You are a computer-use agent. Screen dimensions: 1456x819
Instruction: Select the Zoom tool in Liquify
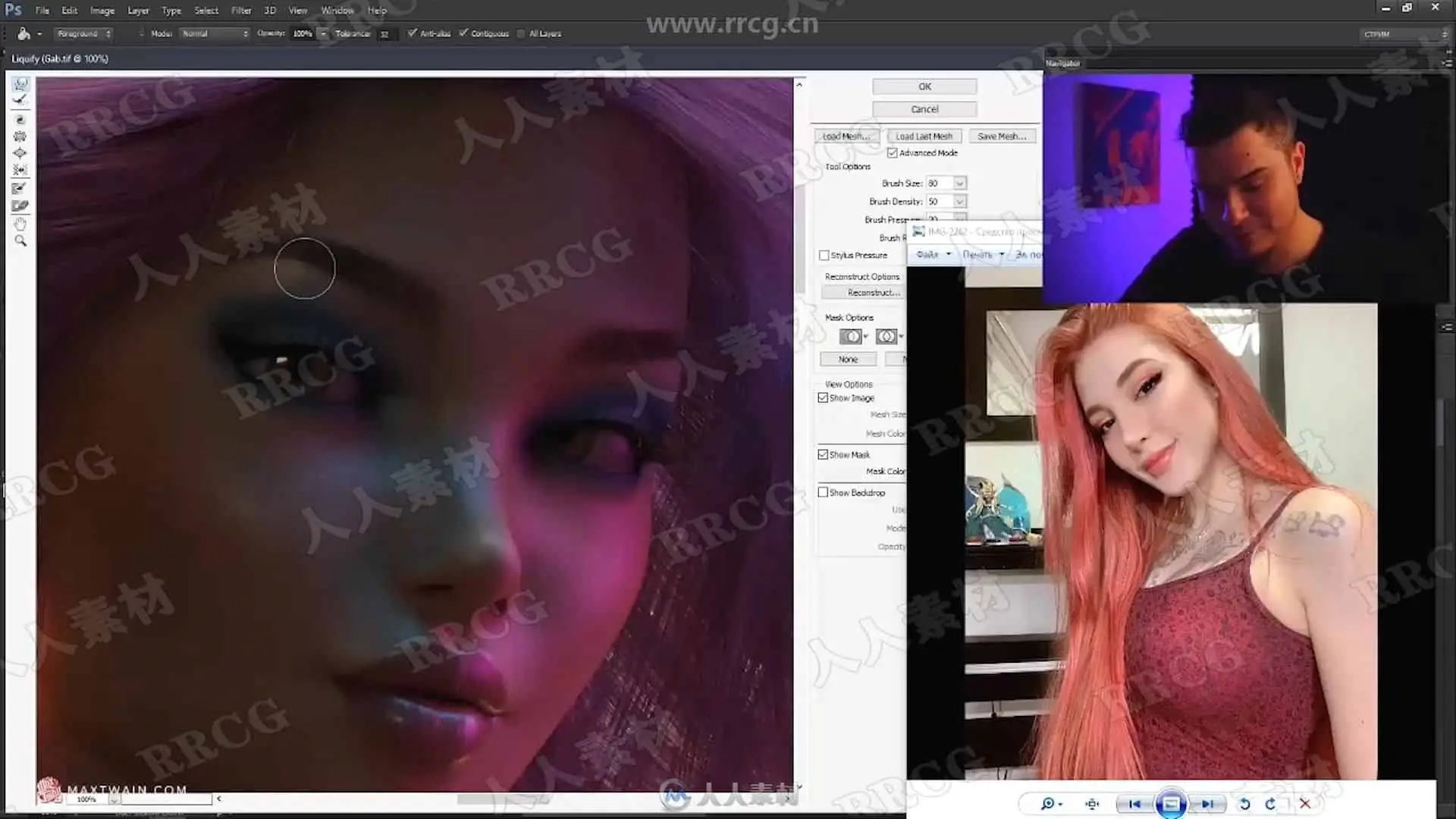pyautogui.click(x=20, y=241)
